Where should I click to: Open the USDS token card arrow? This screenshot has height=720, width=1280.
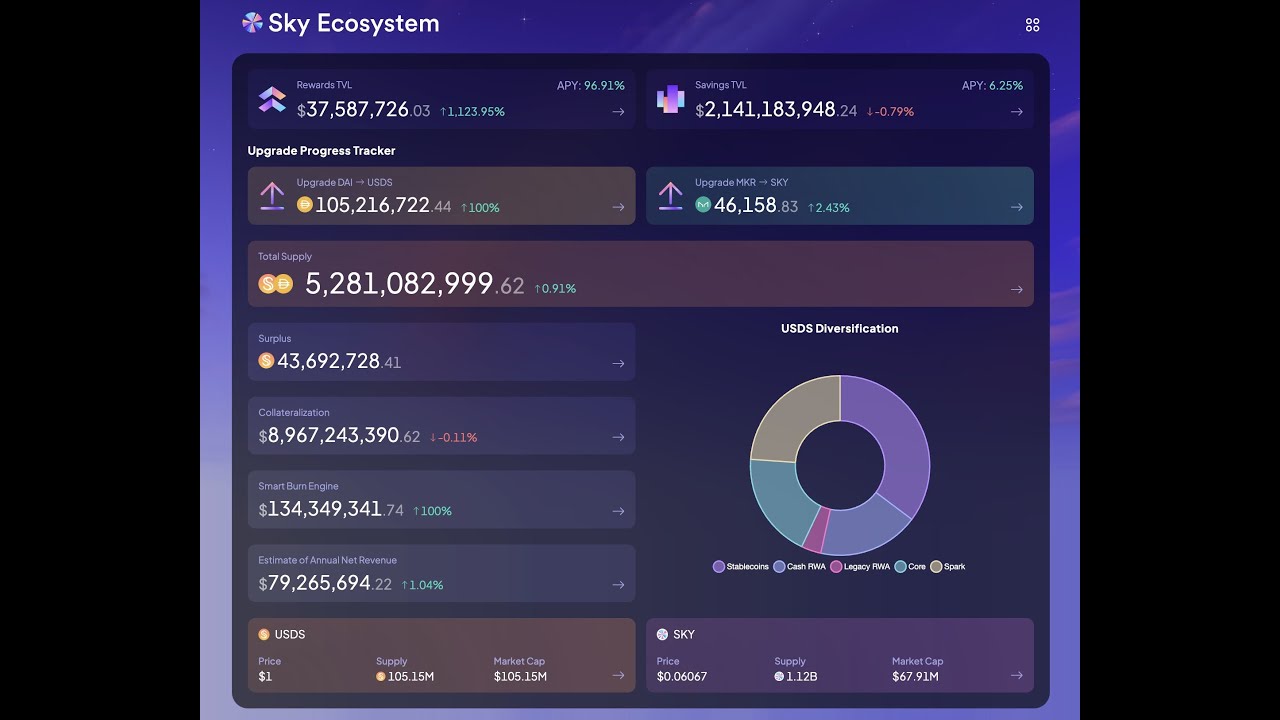(x=618, y=675)
